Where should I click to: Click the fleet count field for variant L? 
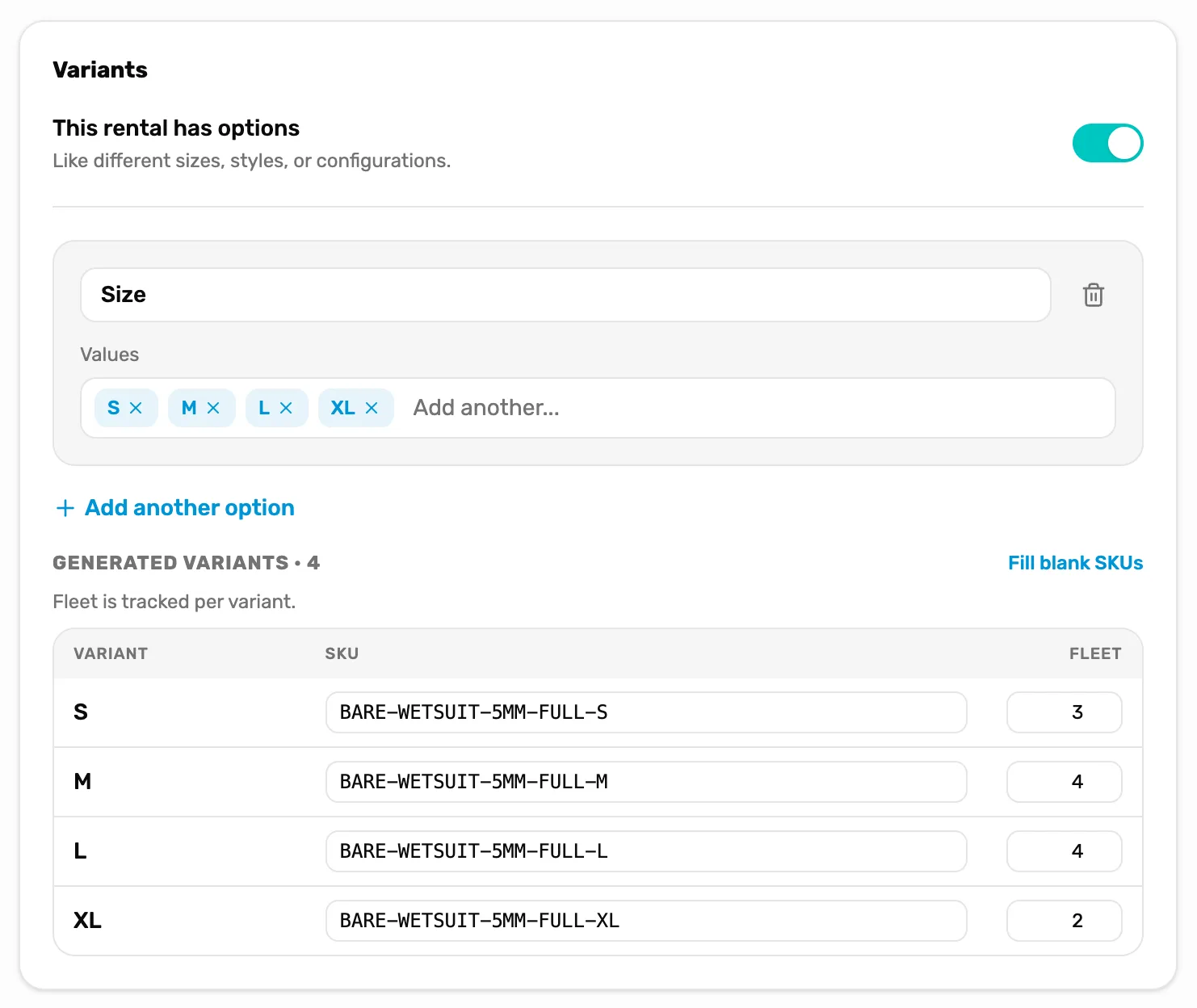(1065, 851)
